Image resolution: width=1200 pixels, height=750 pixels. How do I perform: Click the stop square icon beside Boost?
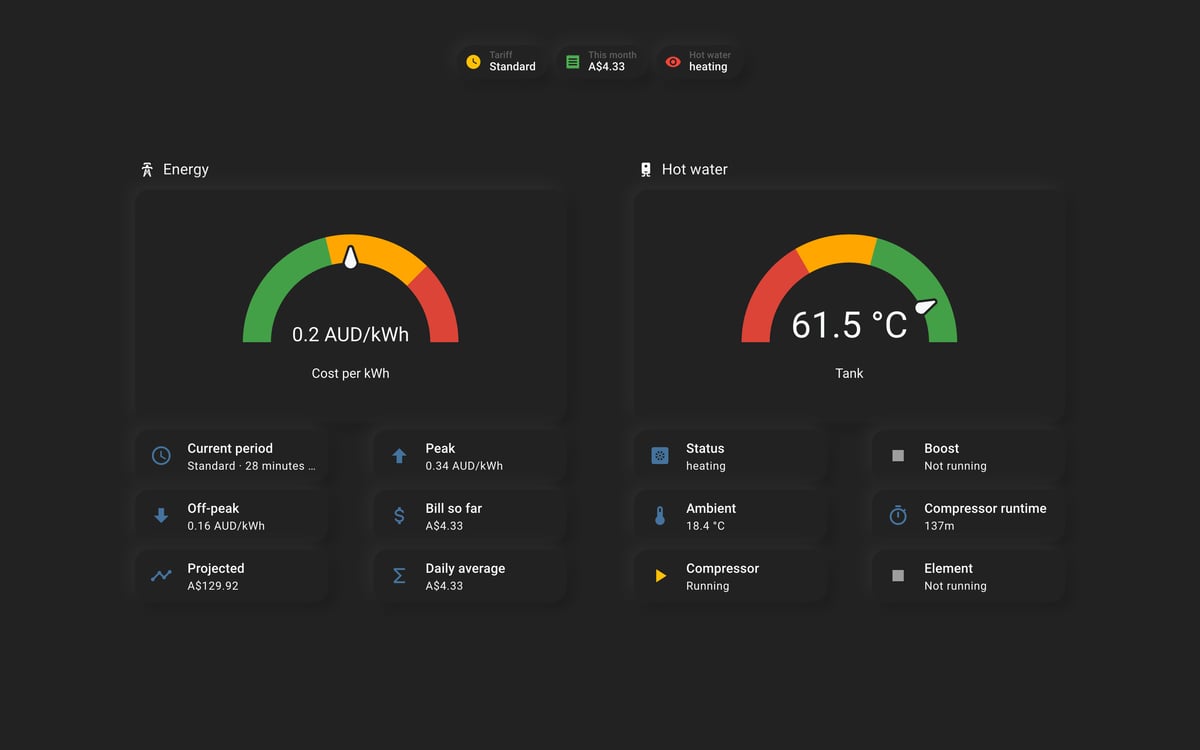(898, 456)
